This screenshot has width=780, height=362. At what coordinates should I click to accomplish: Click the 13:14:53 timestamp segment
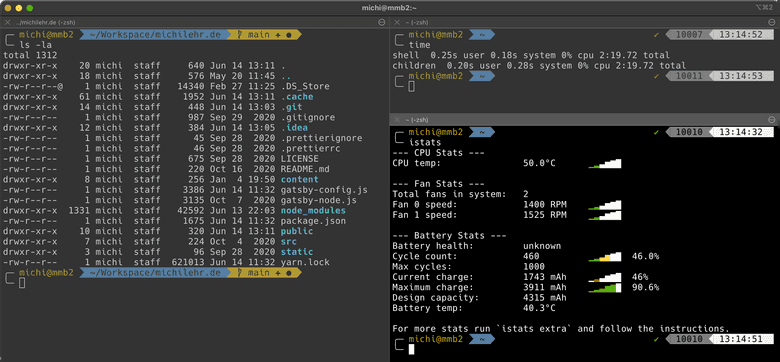tap(741, 76)
